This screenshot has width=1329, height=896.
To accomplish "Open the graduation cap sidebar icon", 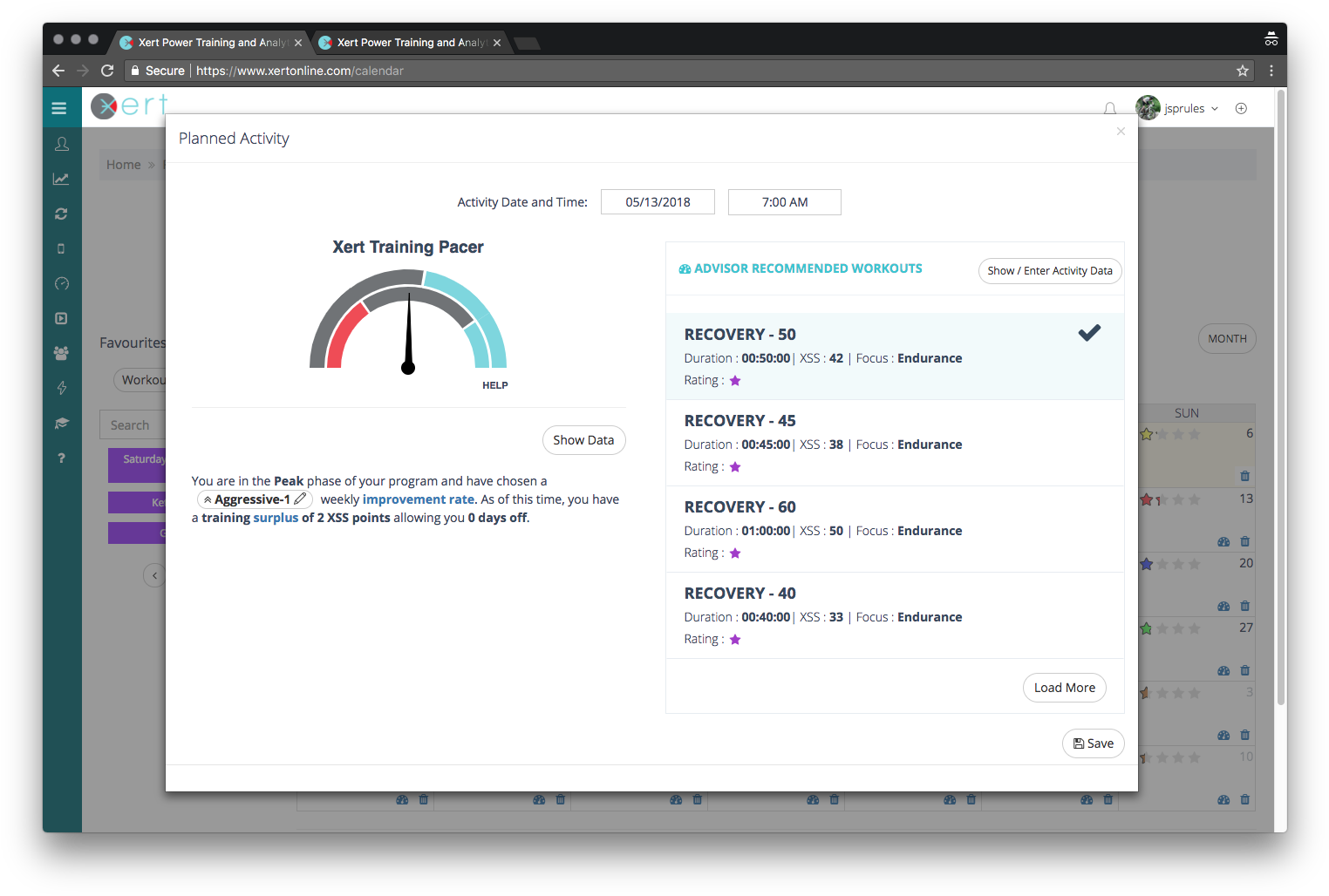I will [x=61, y=423].
